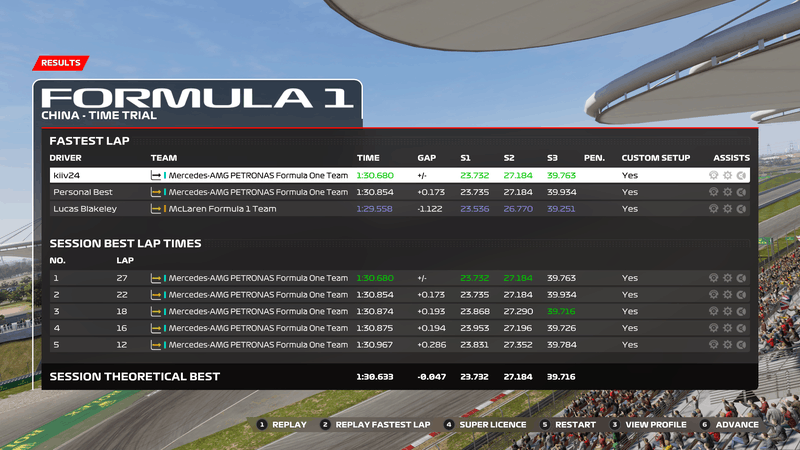Click gear assist icon in Lucas Blakeley row

pos(728,209)
